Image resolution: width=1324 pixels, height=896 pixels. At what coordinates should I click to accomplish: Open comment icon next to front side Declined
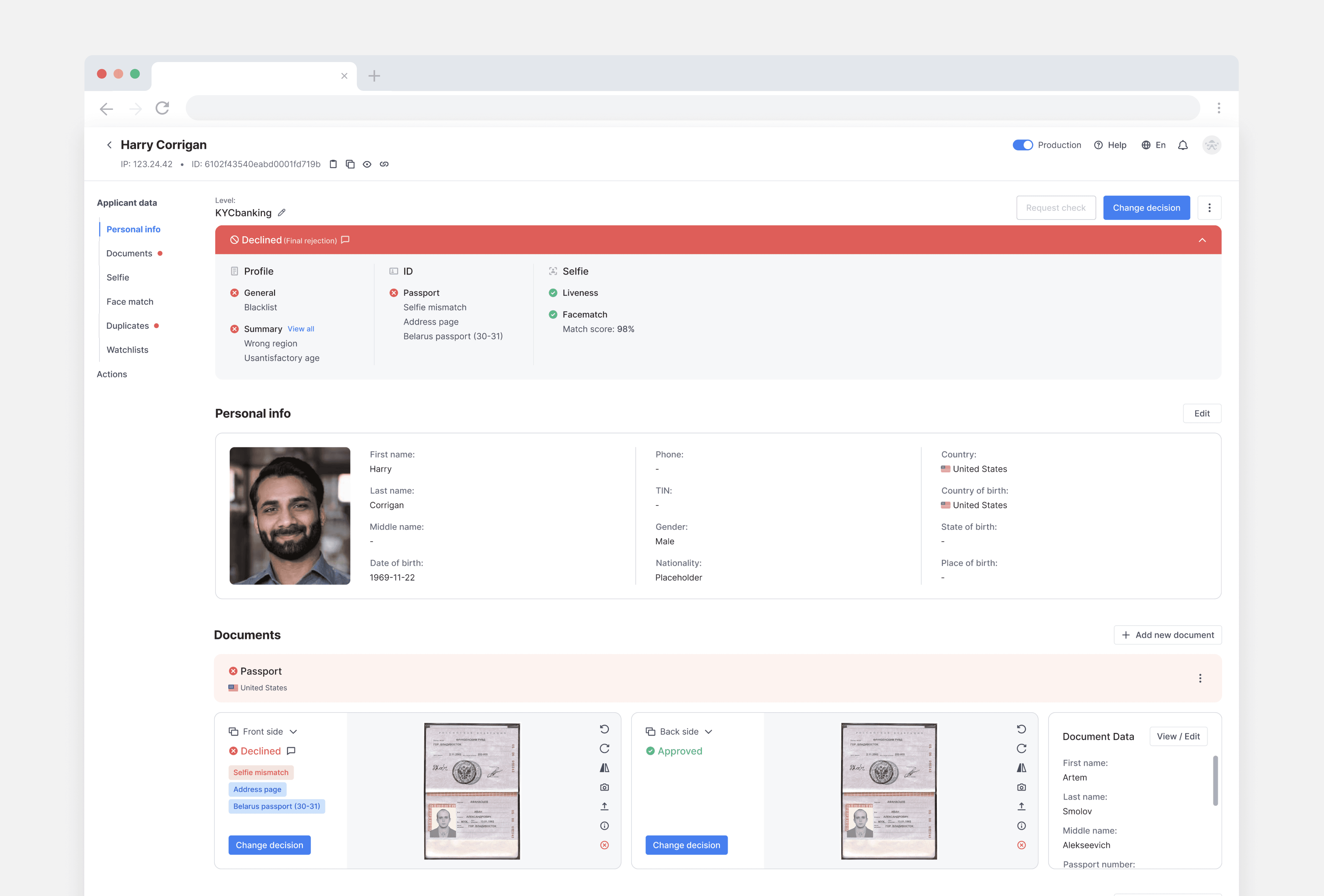291,751
